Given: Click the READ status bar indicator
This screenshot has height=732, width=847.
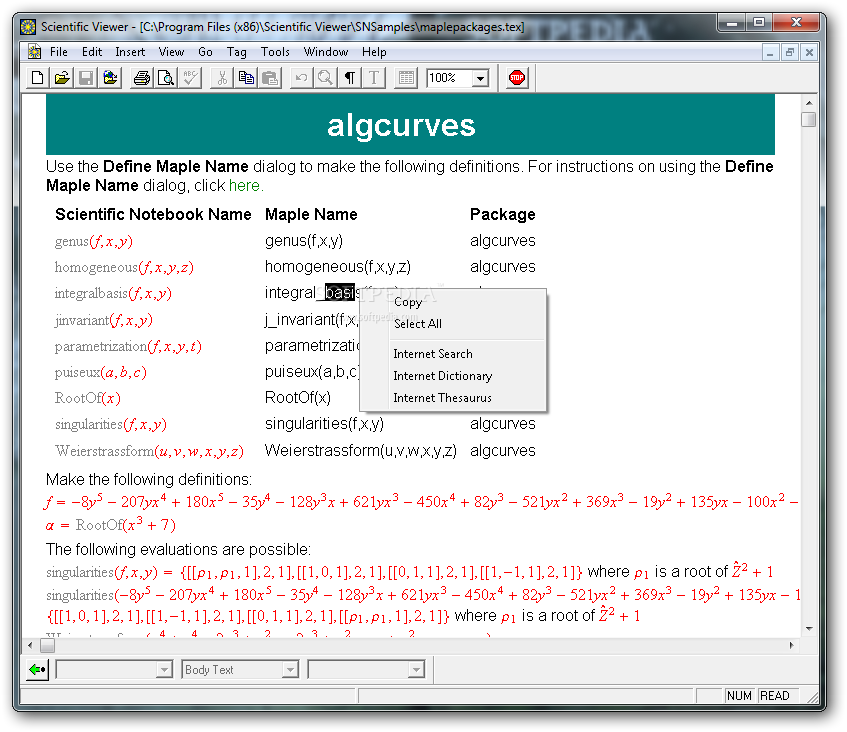Looking at the screenshot, I should [775, 696].
